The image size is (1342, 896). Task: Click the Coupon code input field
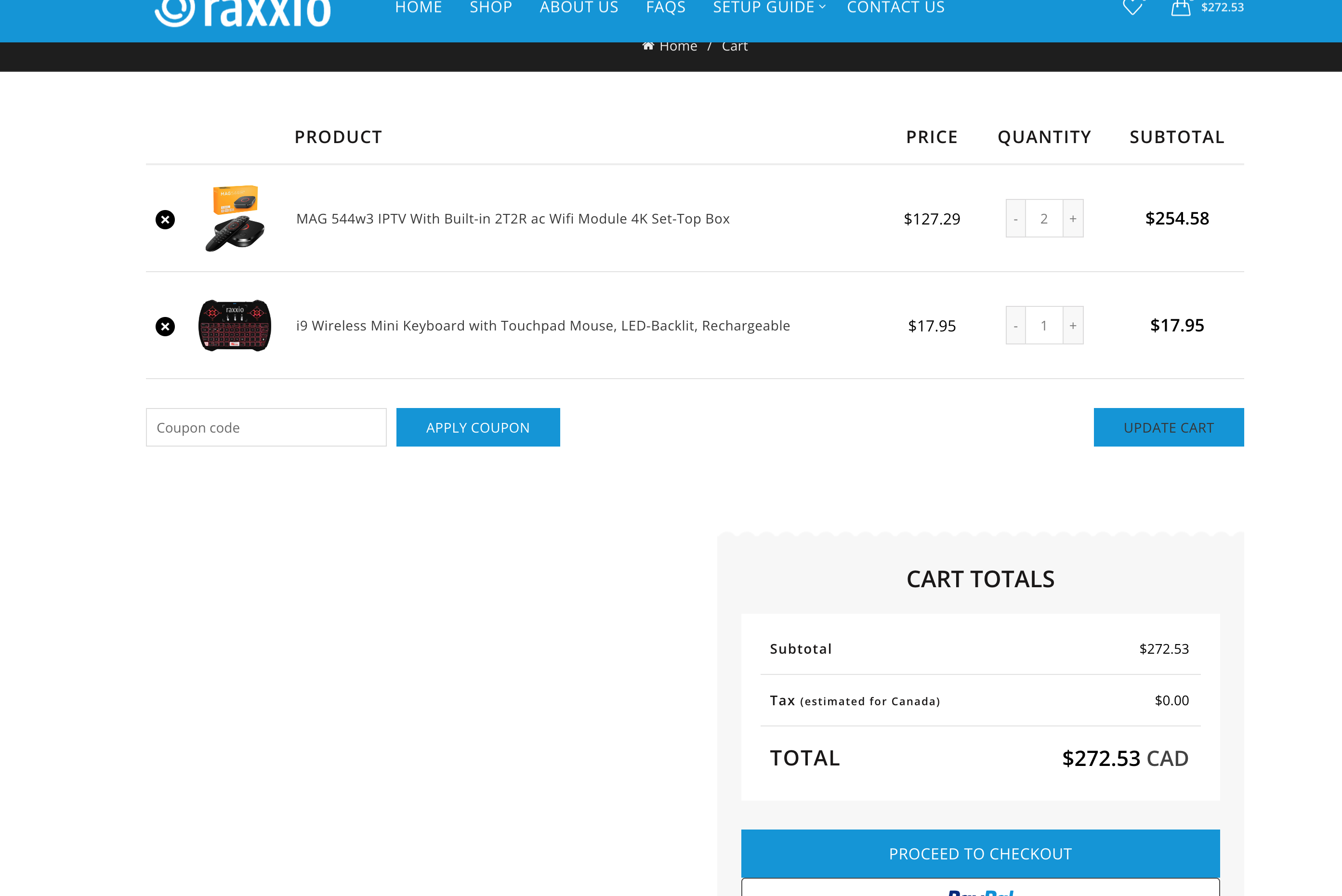tap(266, 427)
